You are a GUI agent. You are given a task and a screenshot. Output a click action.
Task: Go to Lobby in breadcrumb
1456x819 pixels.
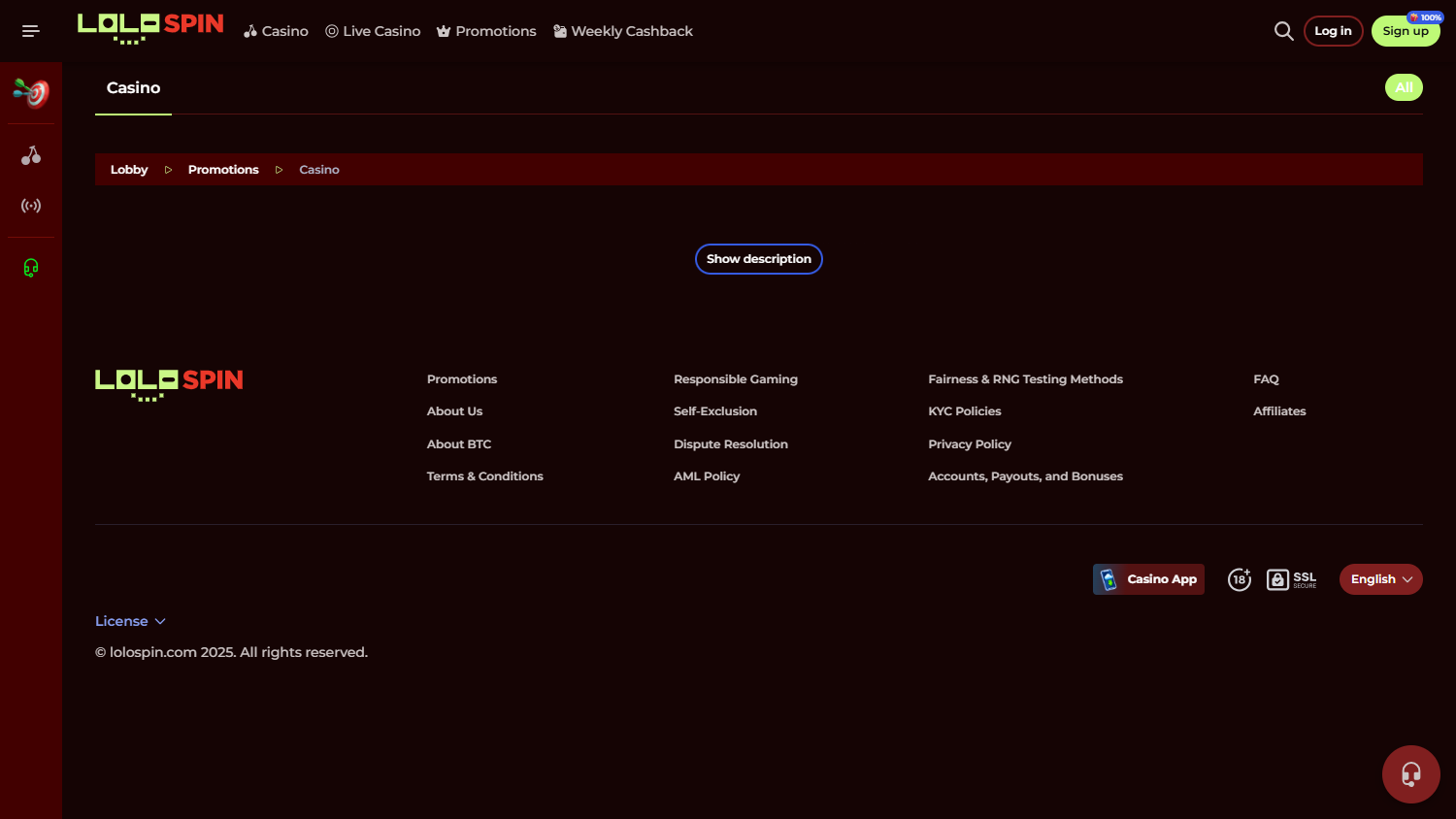pyautogui.click(x=129, y=170)
